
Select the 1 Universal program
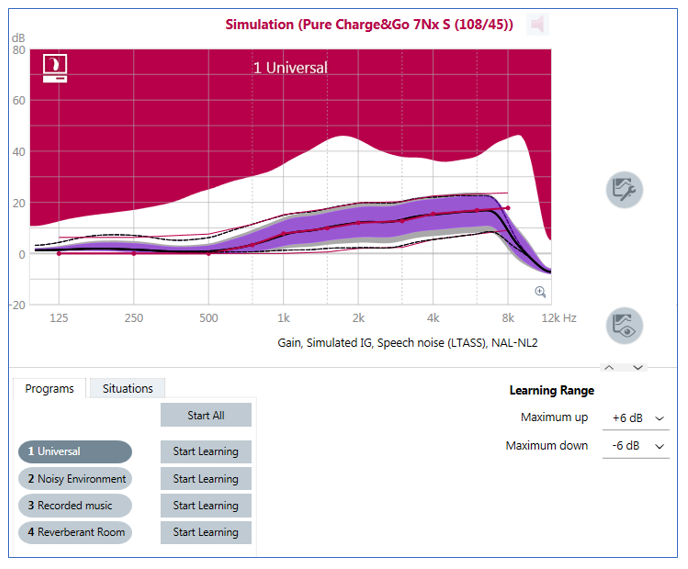pyautogui.click(x=75, y=451)
